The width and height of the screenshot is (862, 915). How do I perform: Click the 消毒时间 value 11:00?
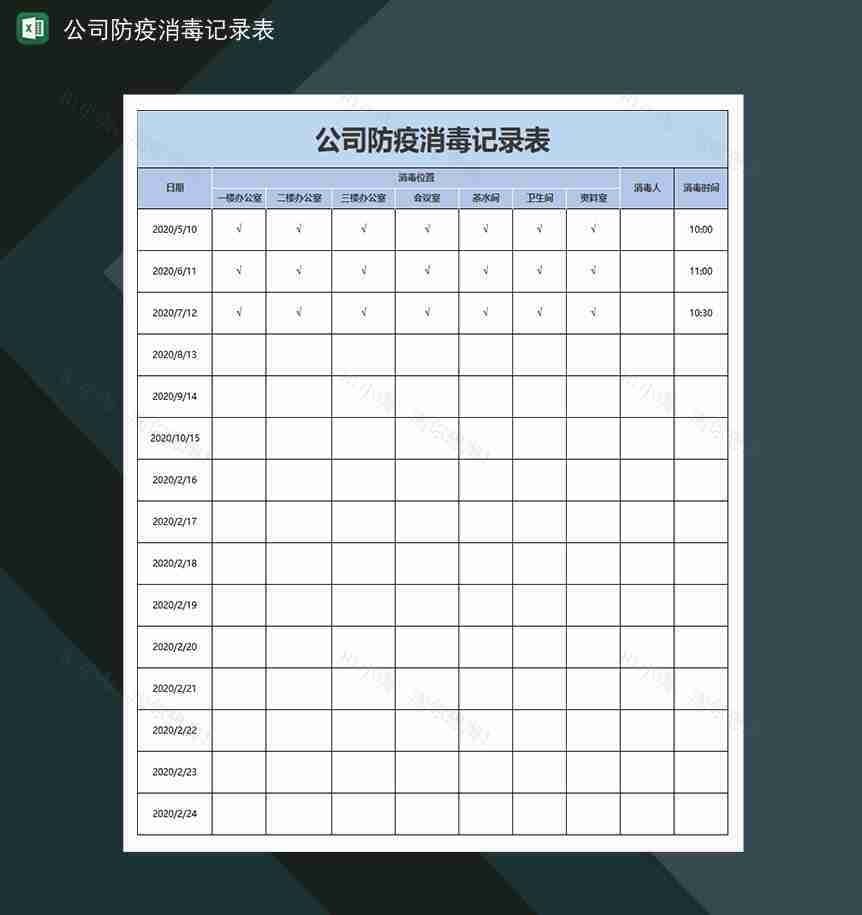(x=700, y=269)
